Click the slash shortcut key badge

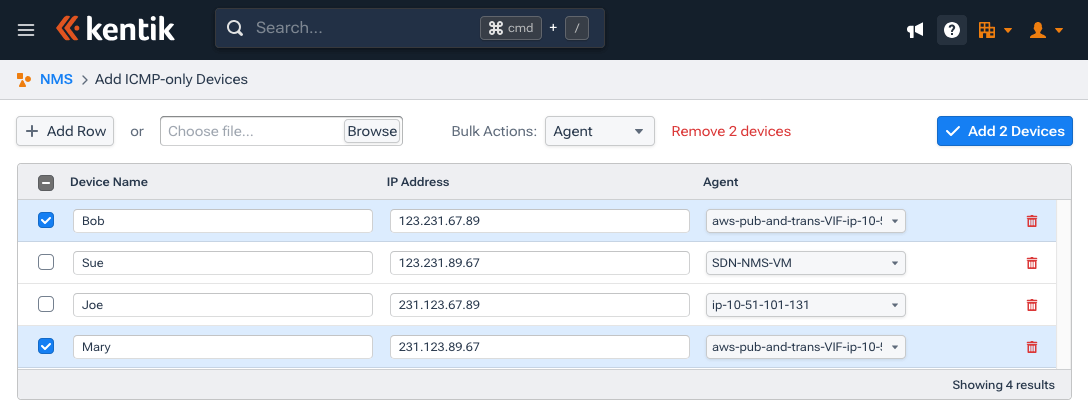coord(577,28)
